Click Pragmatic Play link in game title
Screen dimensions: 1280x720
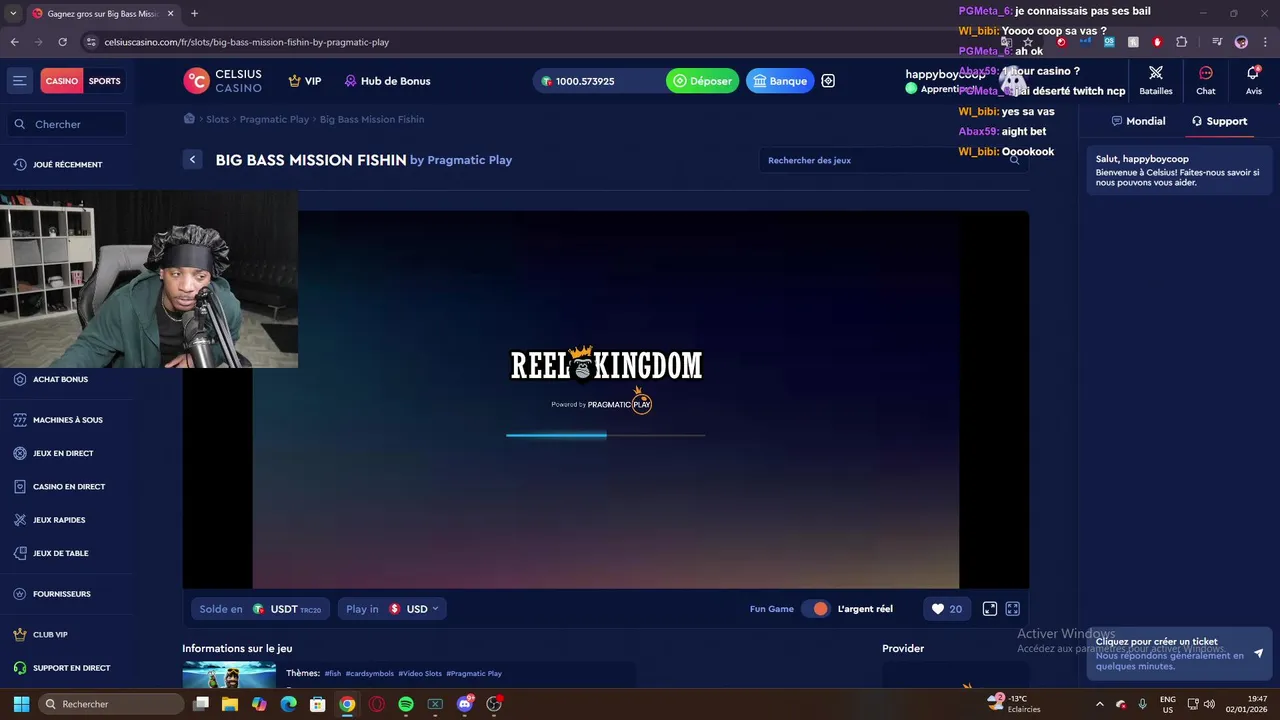[x=469, y=160]
